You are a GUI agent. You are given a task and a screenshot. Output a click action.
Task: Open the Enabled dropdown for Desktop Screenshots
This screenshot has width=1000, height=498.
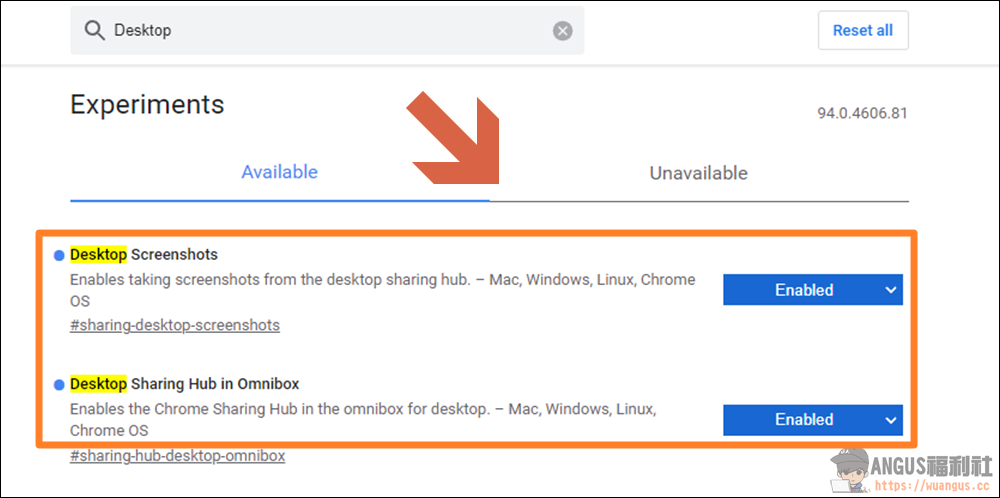click(812, 290)
